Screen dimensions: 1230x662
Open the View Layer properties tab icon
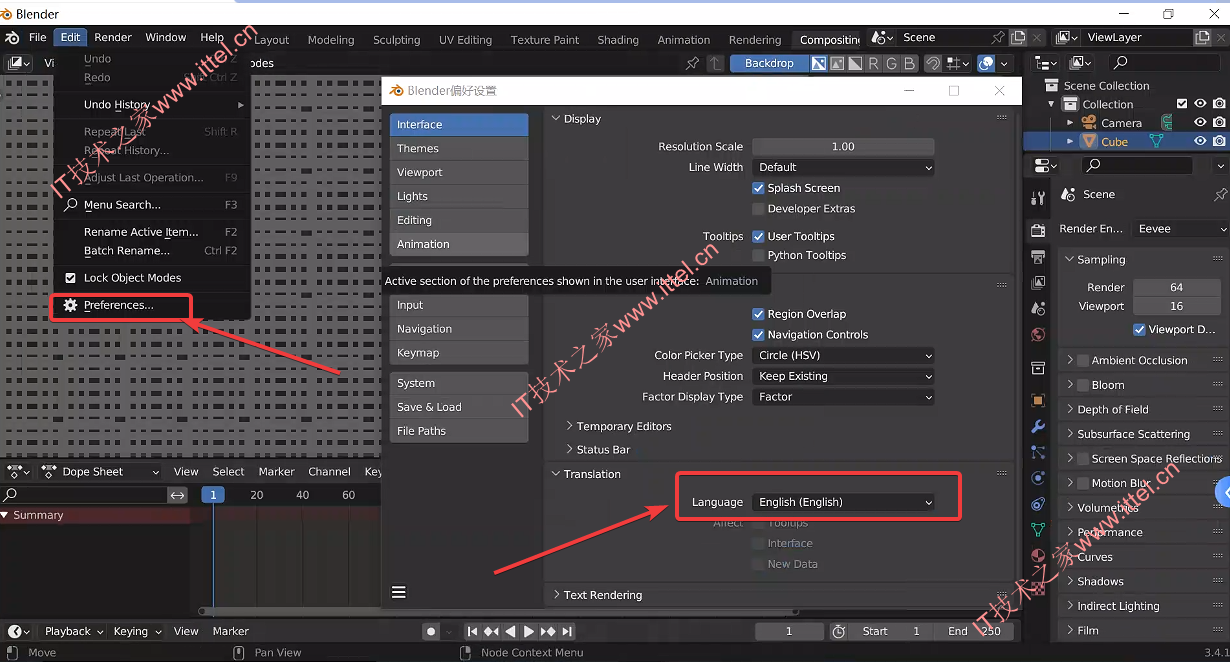click(1038, 283)
